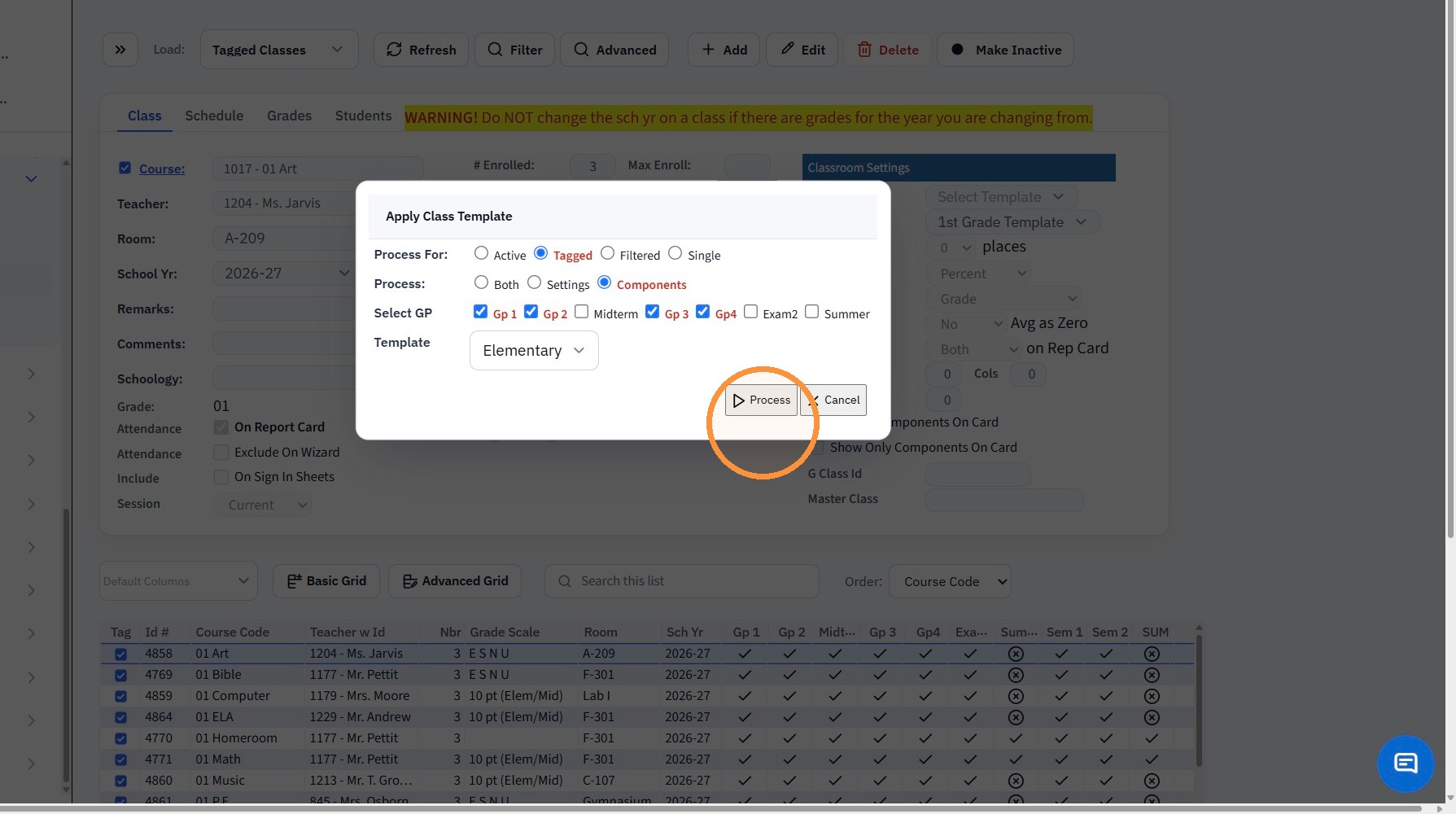Click the Gp 1 checkmark in 01 Computer row
1456x814 pixels.
pos(745,696)
